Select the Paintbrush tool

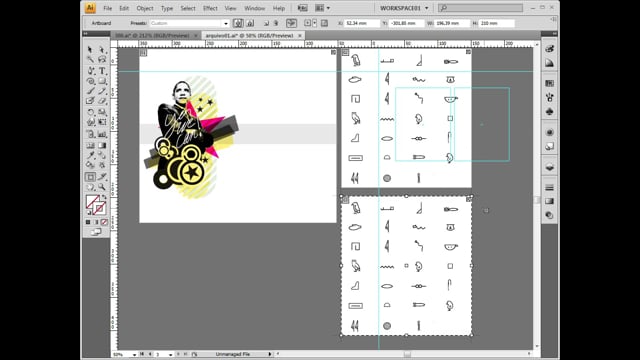click(x=90, y=91)
